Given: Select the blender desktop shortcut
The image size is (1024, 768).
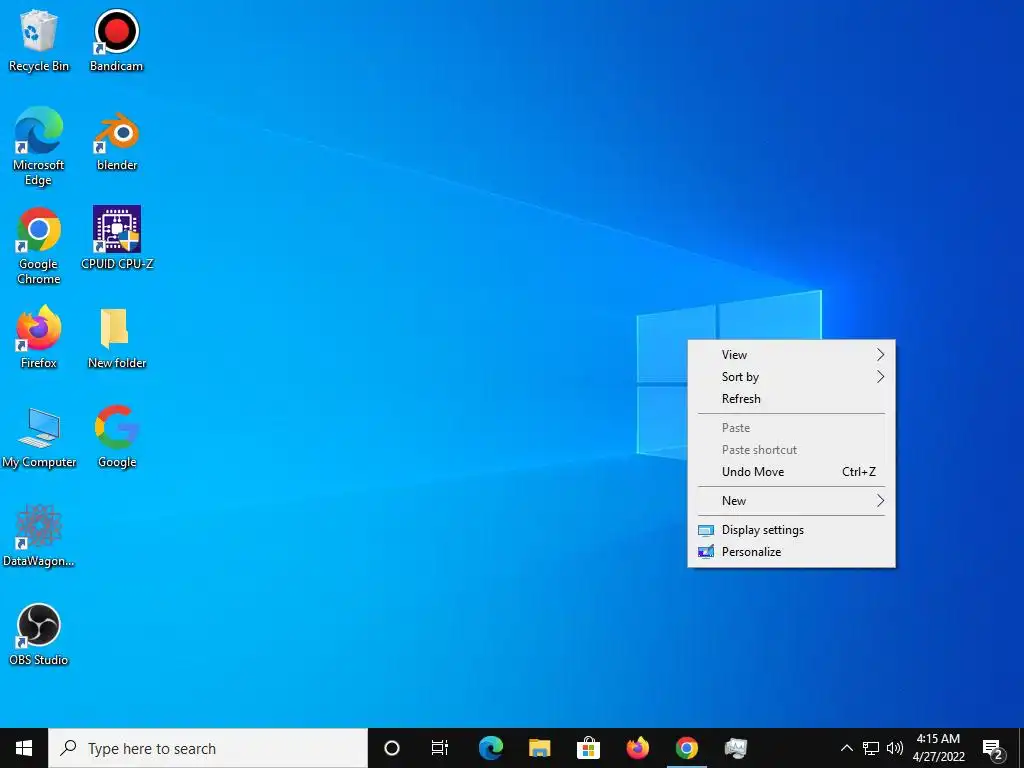Looking at the screenshot, I should (x=117, y=141).
